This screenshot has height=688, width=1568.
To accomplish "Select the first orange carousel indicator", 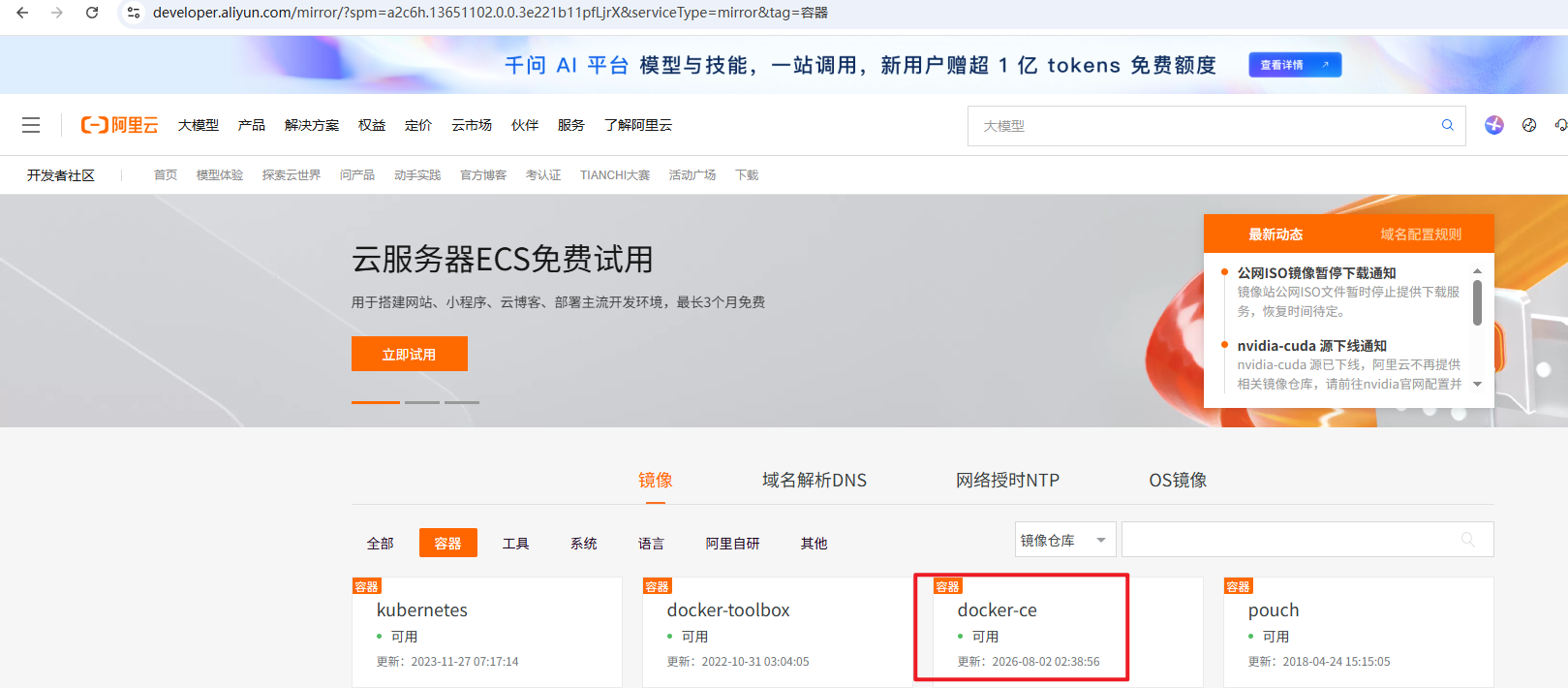I will tap(376, 402).
